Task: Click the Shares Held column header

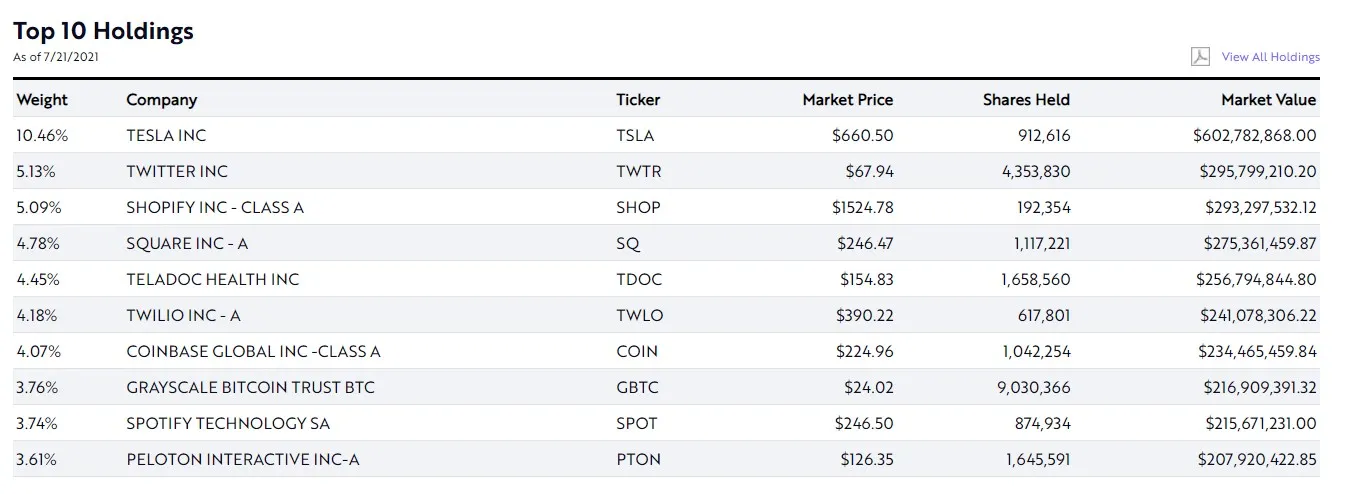Action: point(1026,100)
